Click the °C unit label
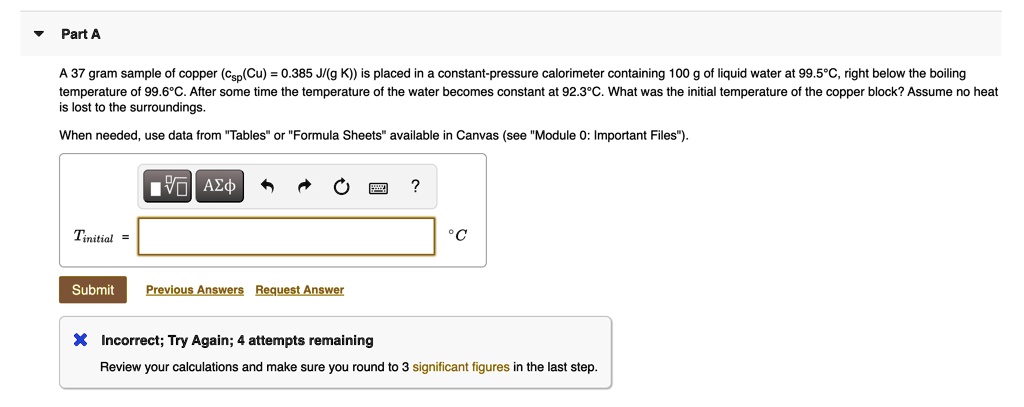The width and height of the screenshot is (1024, 407). (457, 236)
